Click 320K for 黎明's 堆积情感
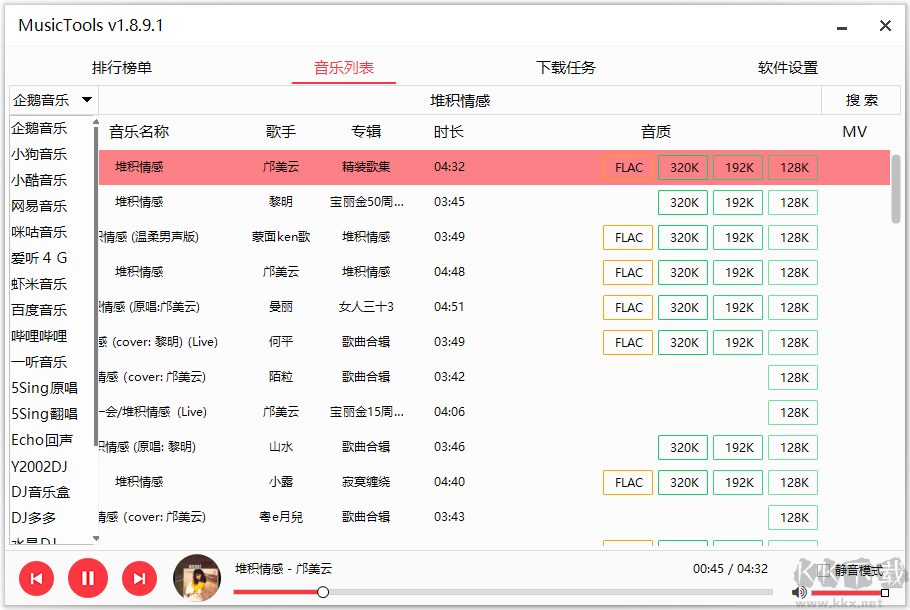Viewport: 910px width, 610px height. pyautogui.click(x=682, y=202)
